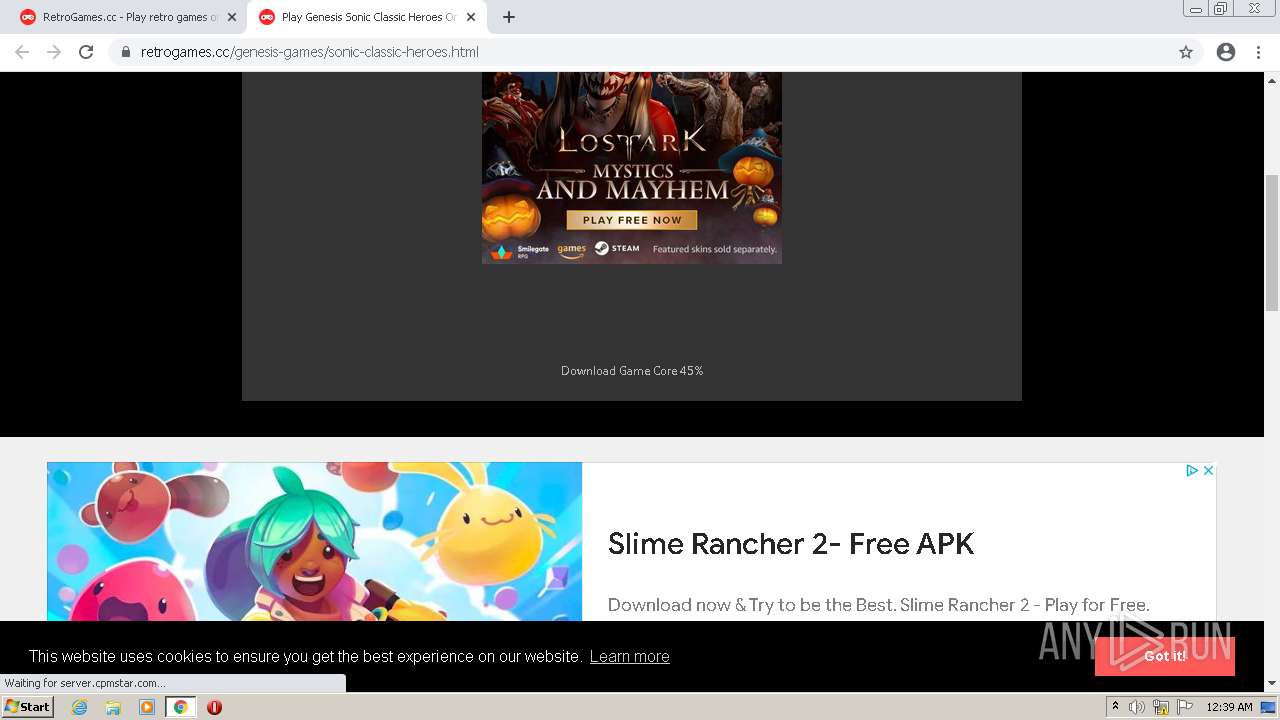Click Play Free Now in Lost Ark ad
Image resolution: width=1280 pixels, height=720 pixels.
pos(632,220)
